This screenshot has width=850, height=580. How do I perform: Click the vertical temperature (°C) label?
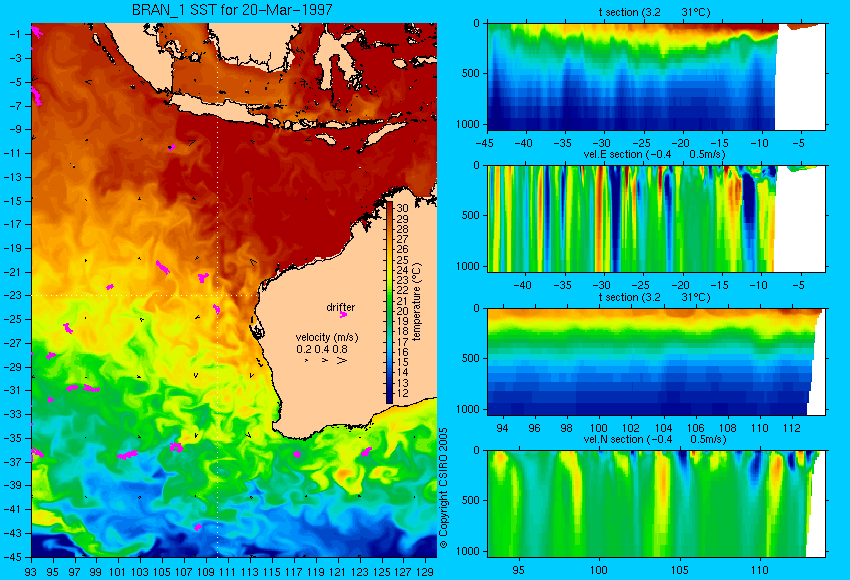[x=416, y=302]
